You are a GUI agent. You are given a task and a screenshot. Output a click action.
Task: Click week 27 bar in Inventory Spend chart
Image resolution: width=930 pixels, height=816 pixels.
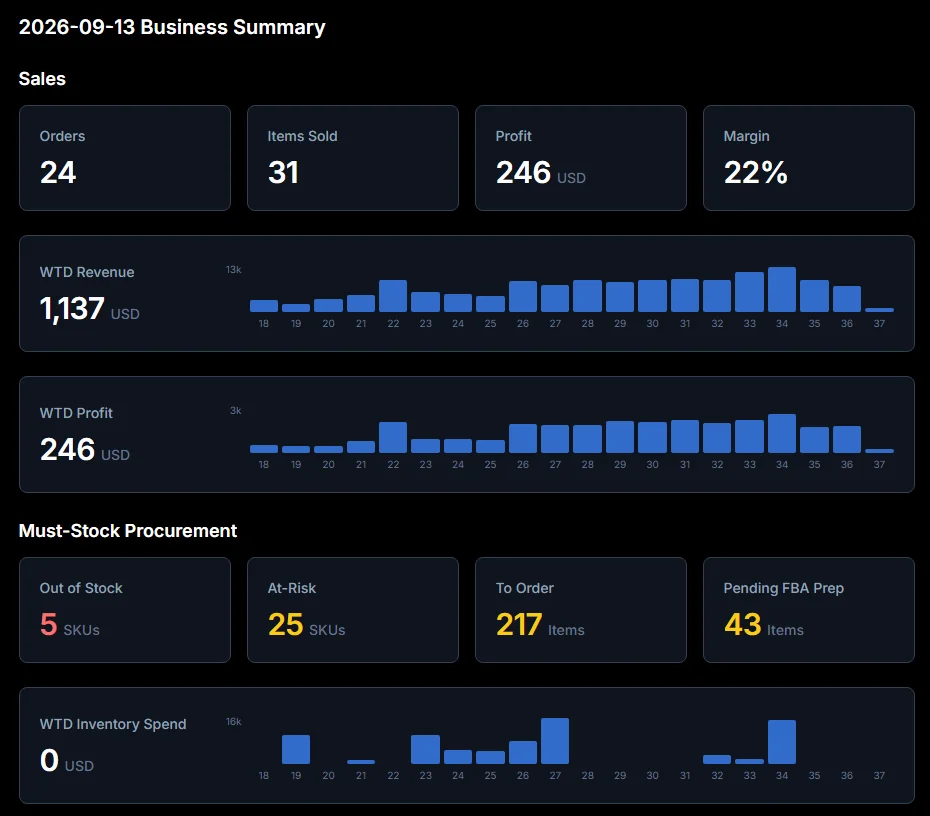tap(555, 741)
